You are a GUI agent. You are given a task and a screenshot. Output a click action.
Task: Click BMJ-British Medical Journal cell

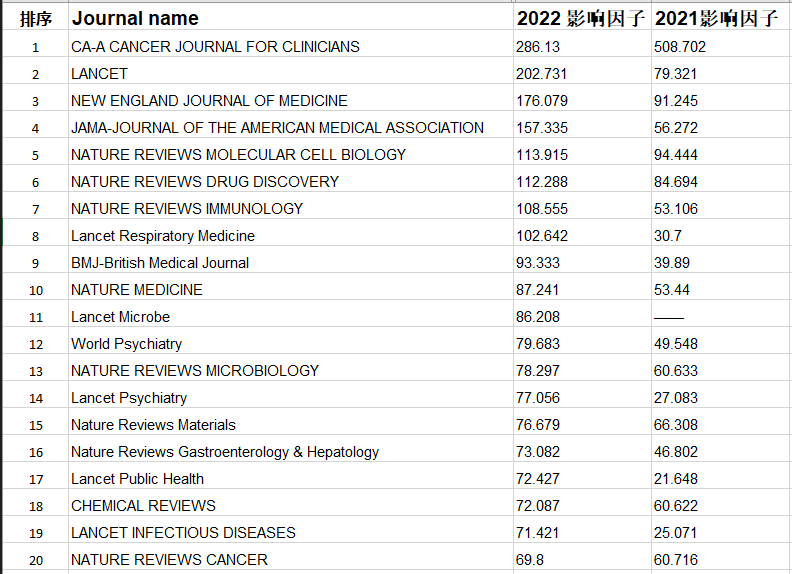point(290,259)
